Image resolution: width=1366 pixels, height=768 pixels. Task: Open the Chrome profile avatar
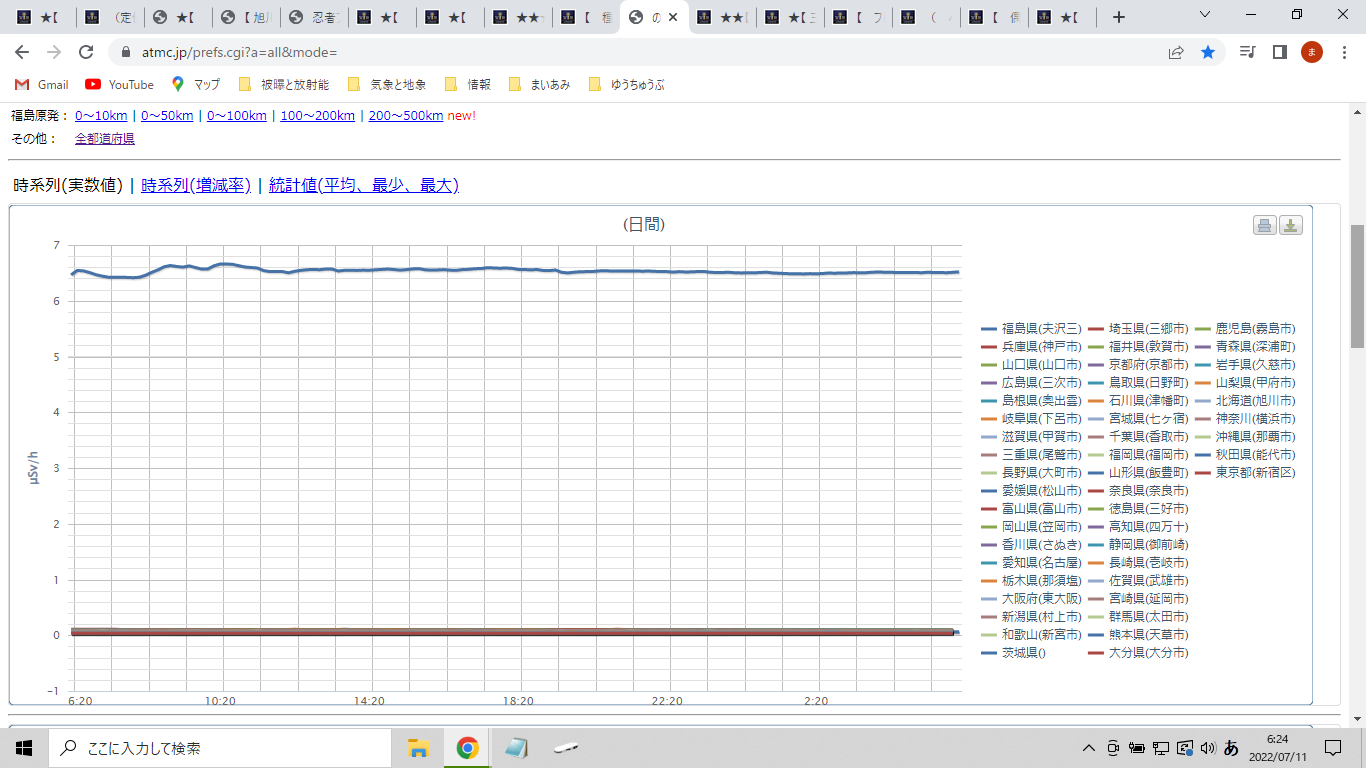click(1312, 52)
